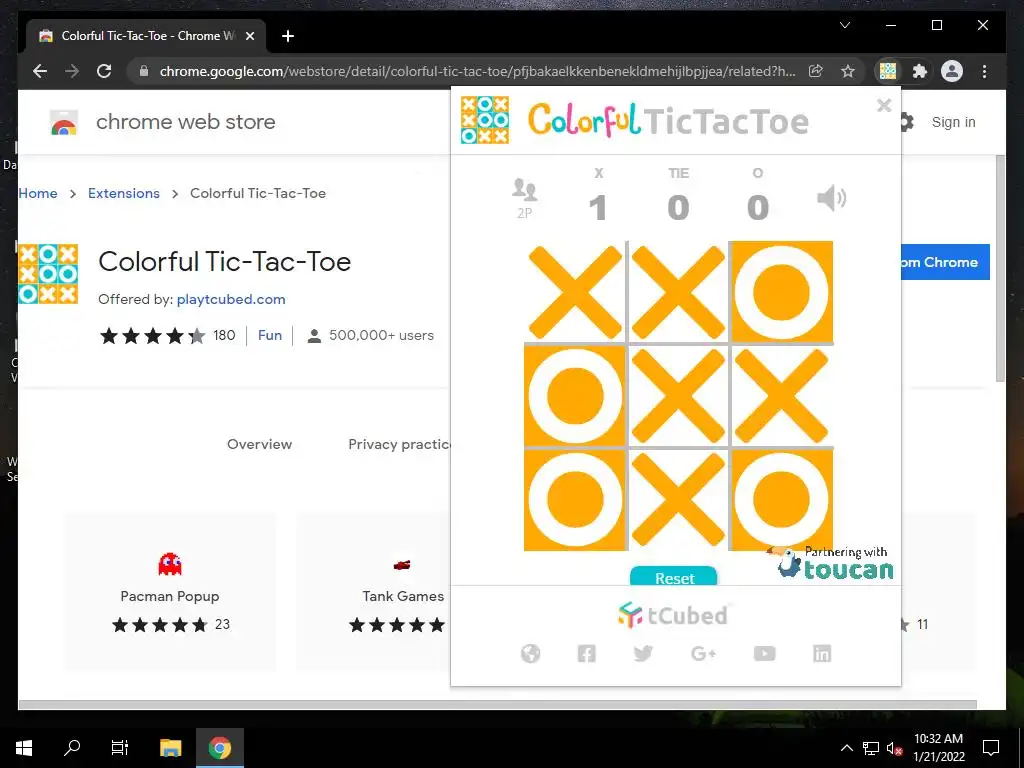Screen dimensions: 1024x768
Task: Open the Fun category link
Action: (x=270, y=335)
